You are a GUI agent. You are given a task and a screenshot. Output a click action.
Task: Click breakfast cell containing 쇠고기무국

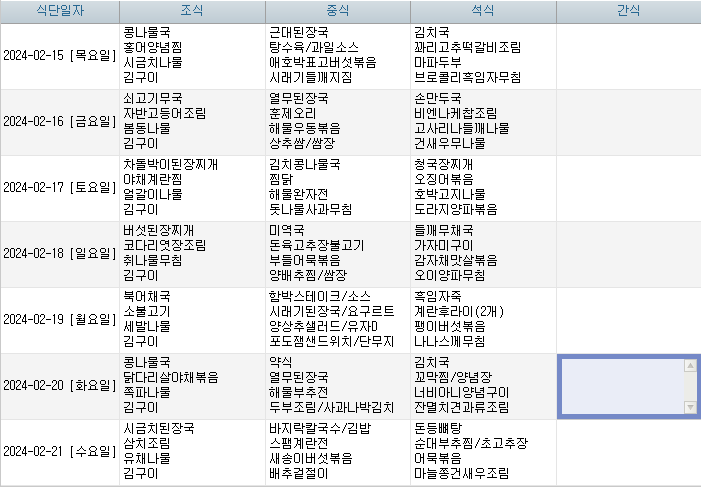(192, 122)
